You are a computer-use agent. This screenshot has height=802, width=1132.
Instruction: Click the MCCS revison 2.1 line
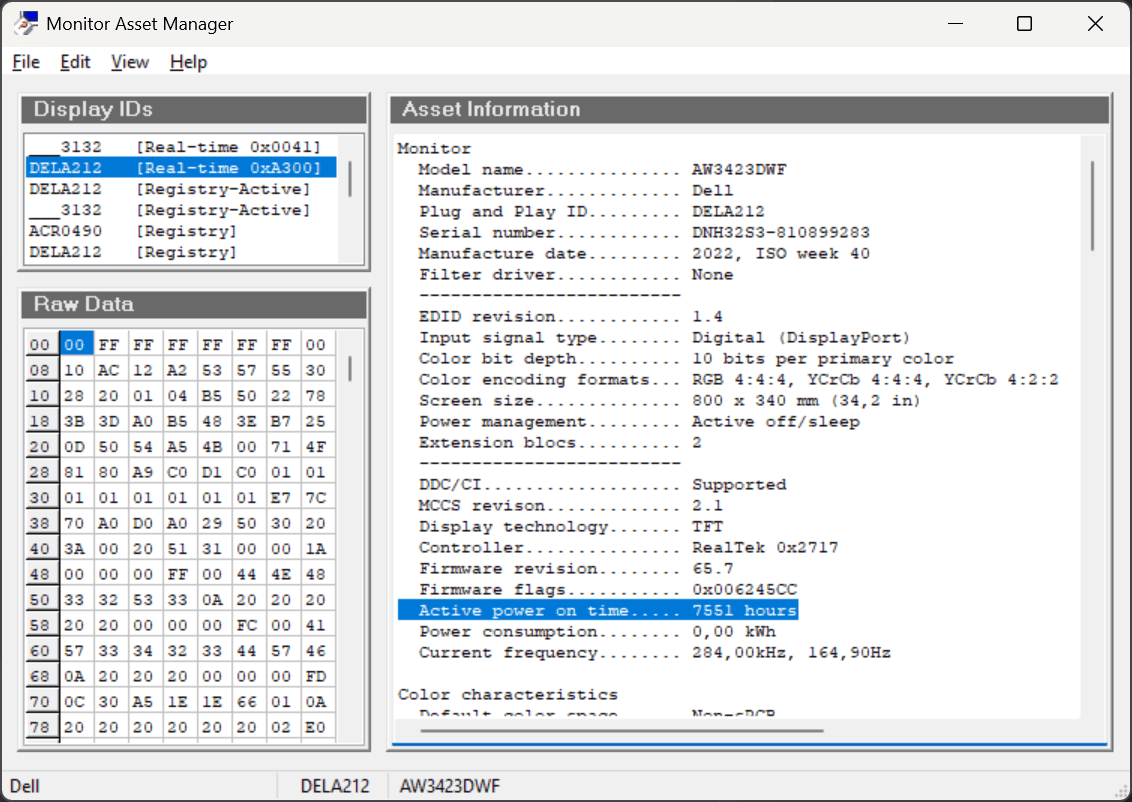click(570, 505)
